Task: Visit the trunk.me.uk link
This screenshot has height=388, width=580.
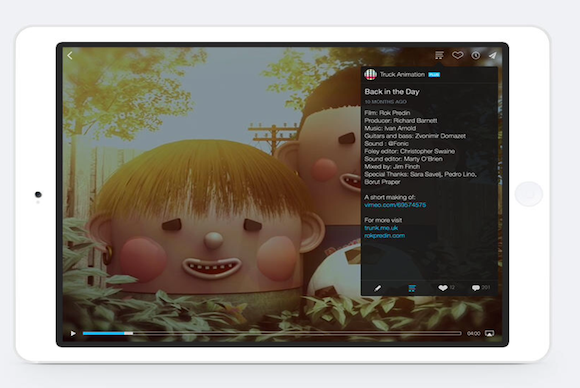Action: click(x=381, y=228)
